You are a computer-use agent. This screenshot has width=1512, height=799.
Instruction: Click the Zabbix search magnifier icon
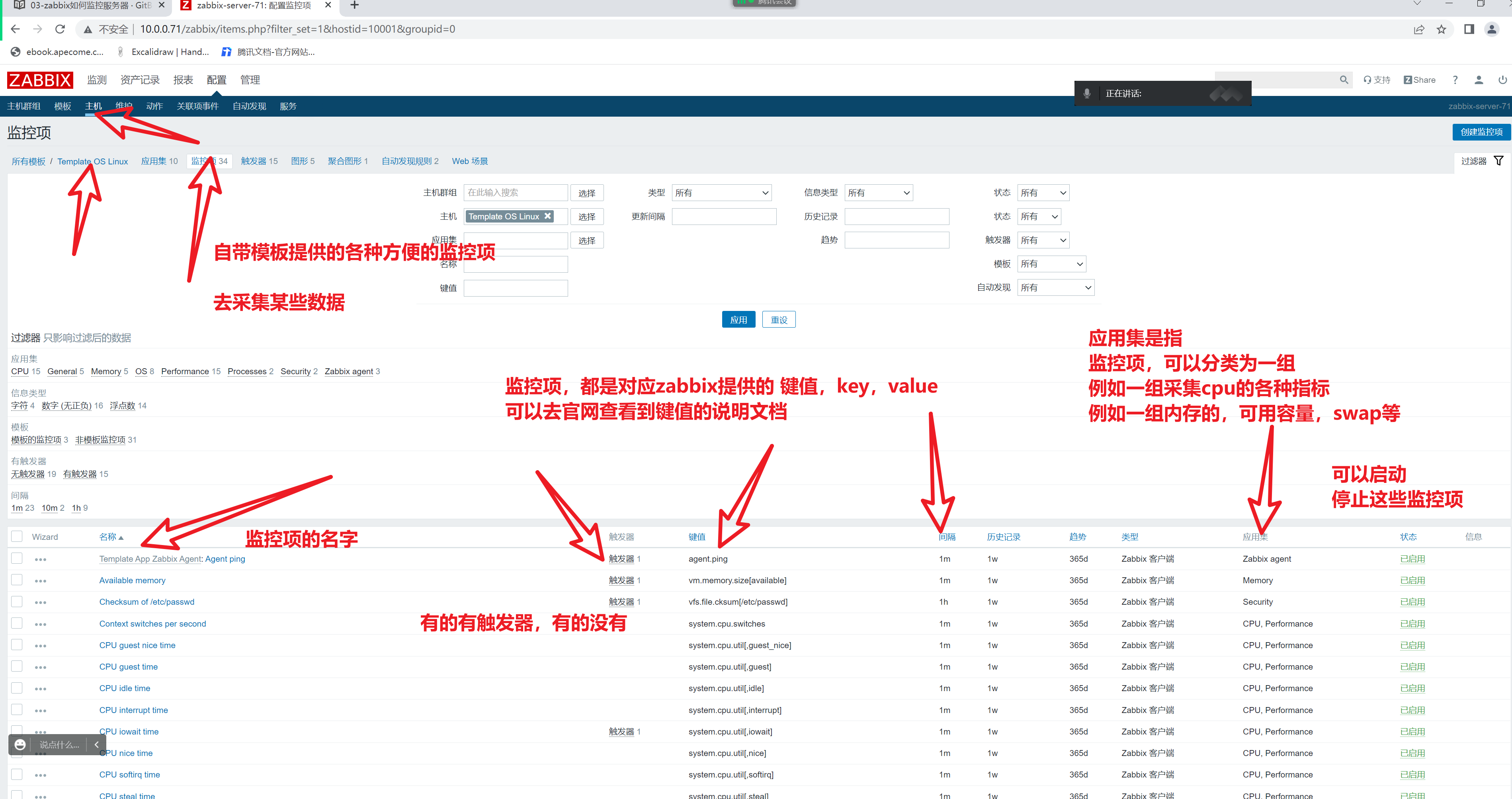[x=1344, y=80]
